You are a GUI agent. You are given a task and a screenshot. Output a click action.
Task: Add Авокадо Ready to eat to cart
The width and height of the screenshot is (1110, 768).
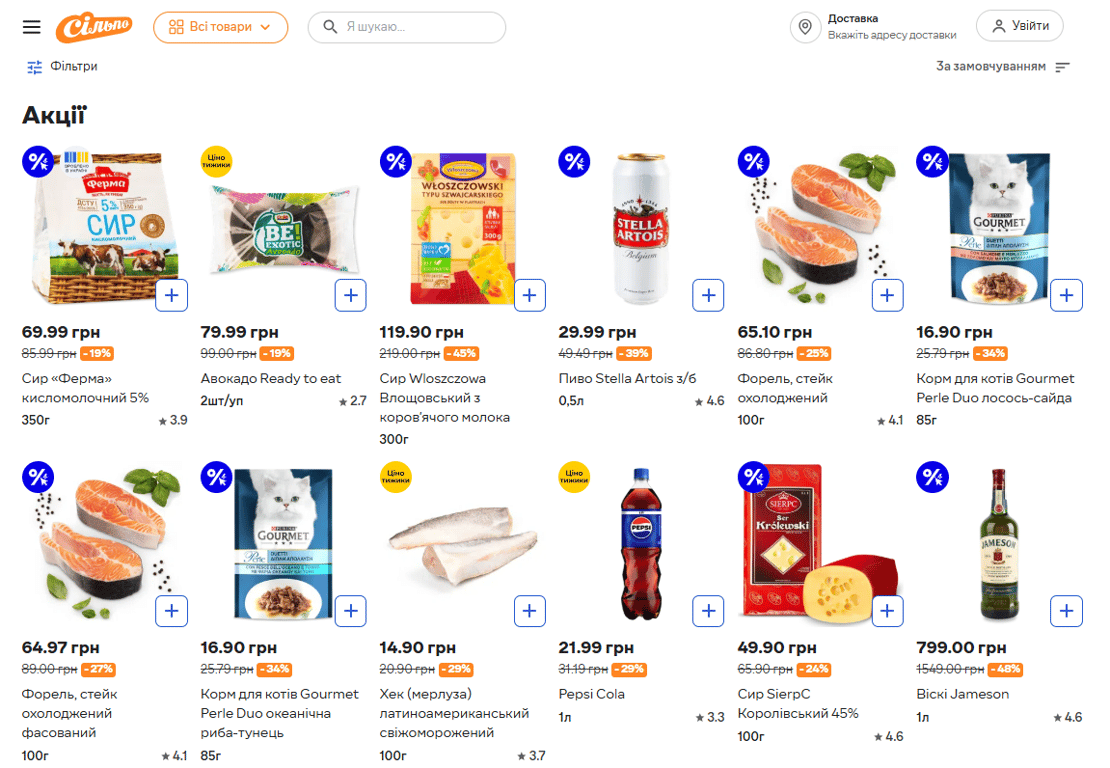[x=350, y=295]
